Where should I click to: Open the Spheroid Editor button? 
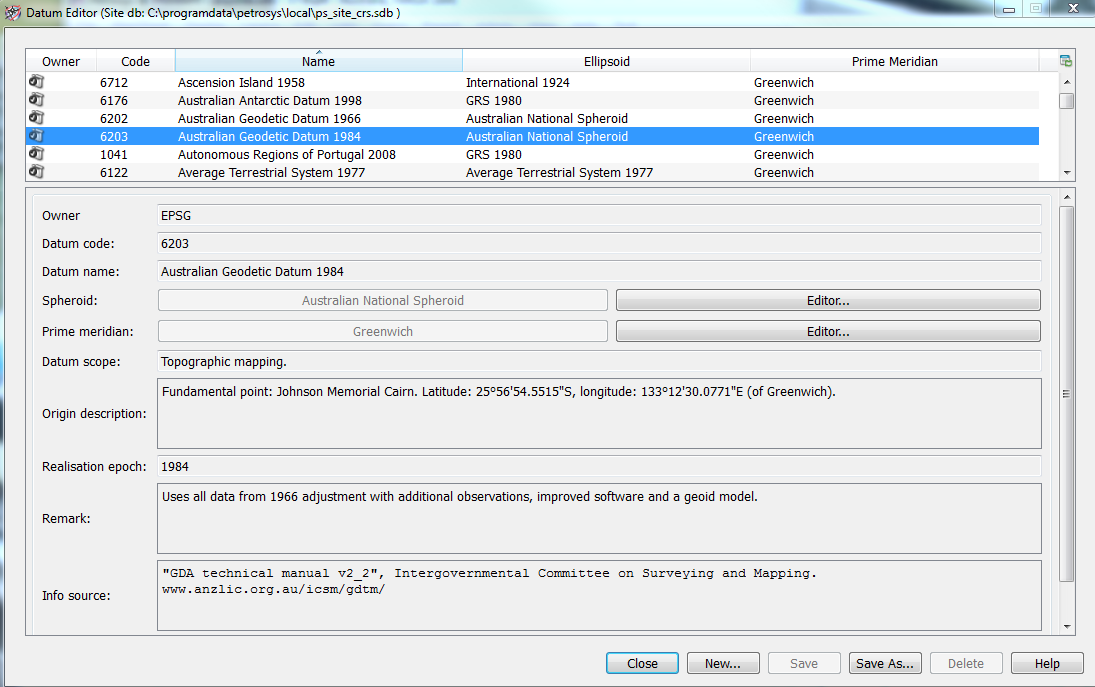click(828, 300)
